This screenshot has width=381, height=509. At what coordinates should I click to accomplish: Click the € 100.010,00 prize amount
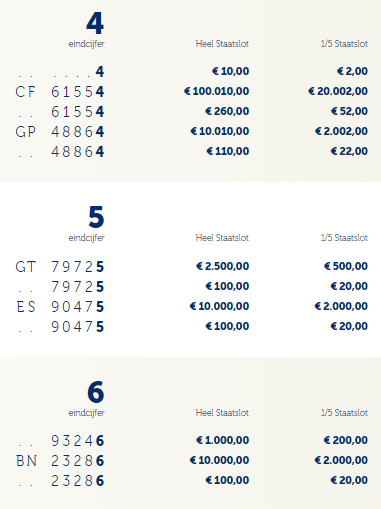pyautogui.click(x=217, y=91)
